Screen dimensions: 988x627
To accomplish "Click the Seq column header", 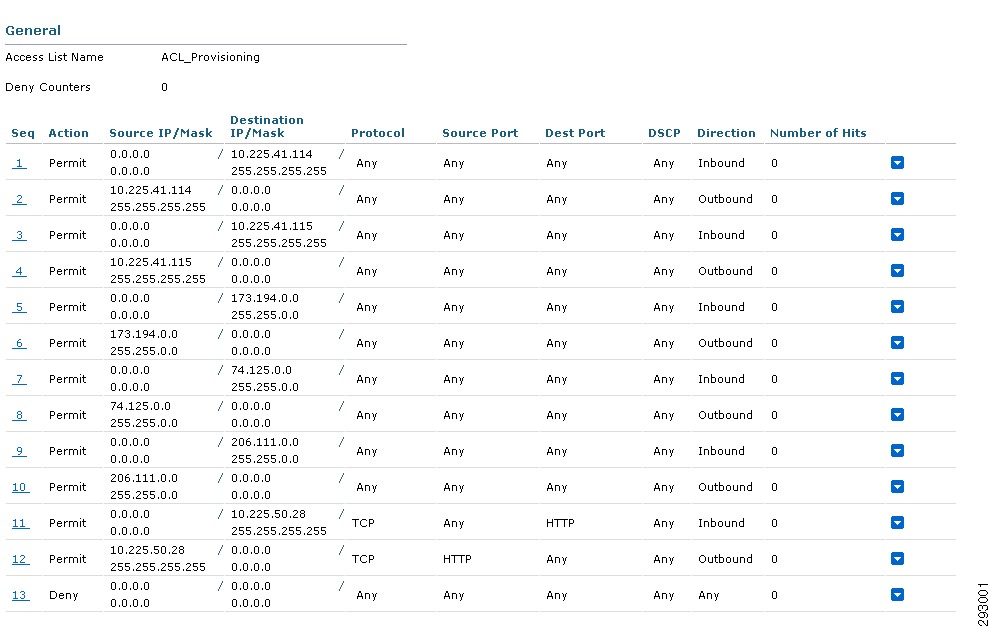I will pos(23,133).
